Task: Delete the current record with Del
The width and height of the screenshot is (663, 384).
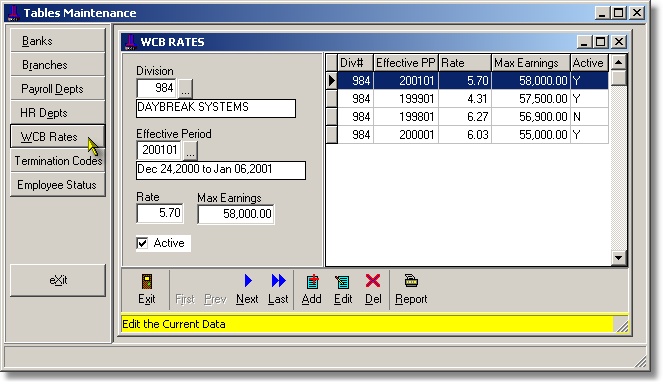Action: click(373, 290)
